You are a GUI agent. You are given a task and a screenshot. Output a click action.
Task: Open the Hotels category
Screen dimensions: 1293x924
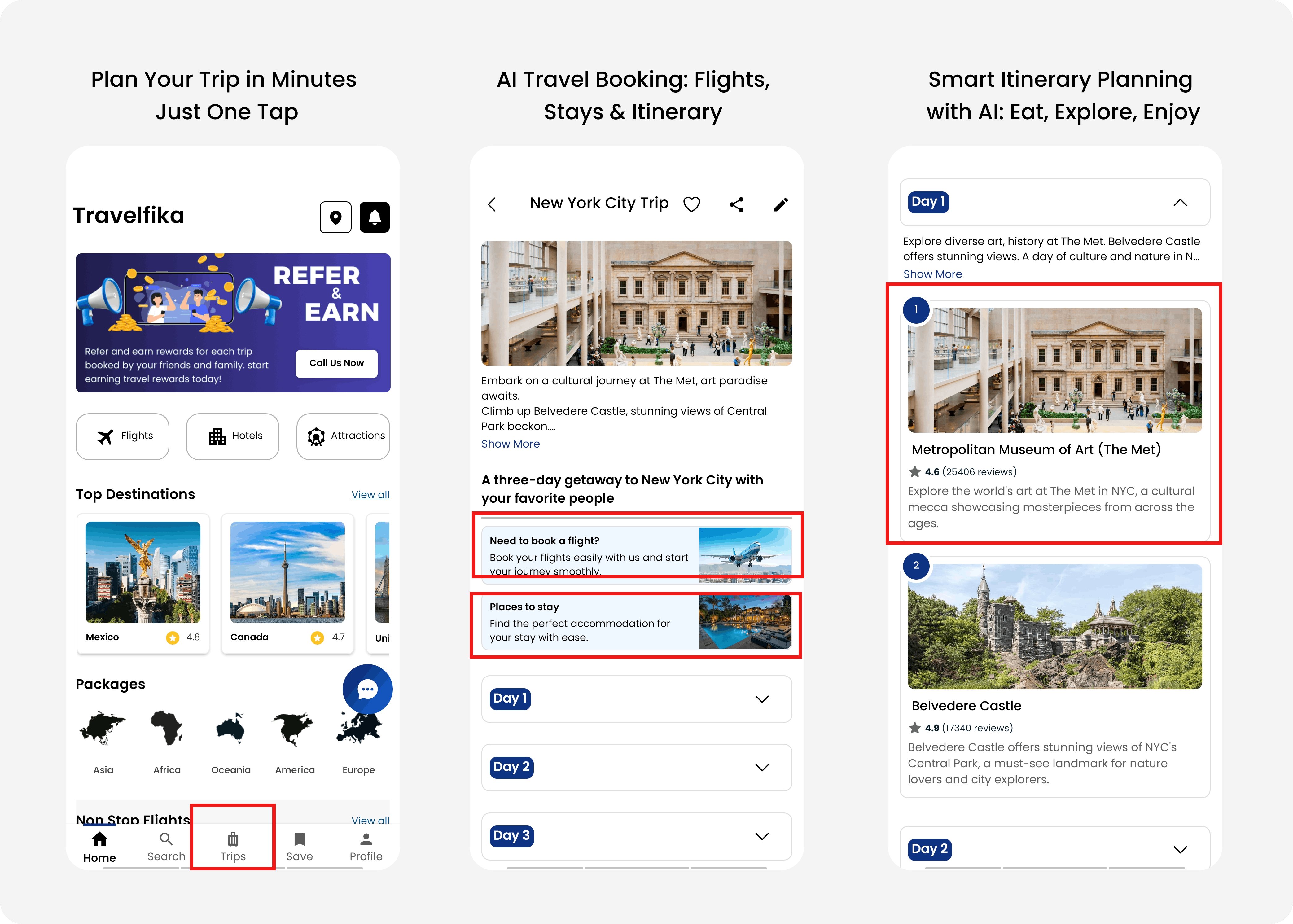pyautogui.click(x=232, y=436)
